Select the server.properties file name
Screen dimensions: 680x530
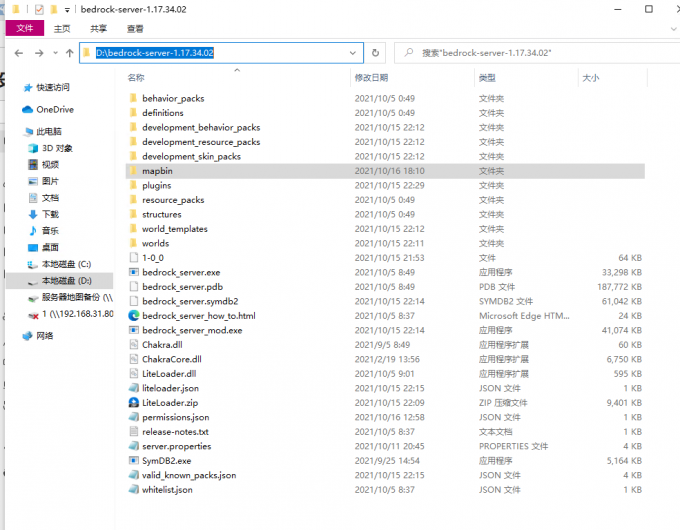click(x=177, y=446)
